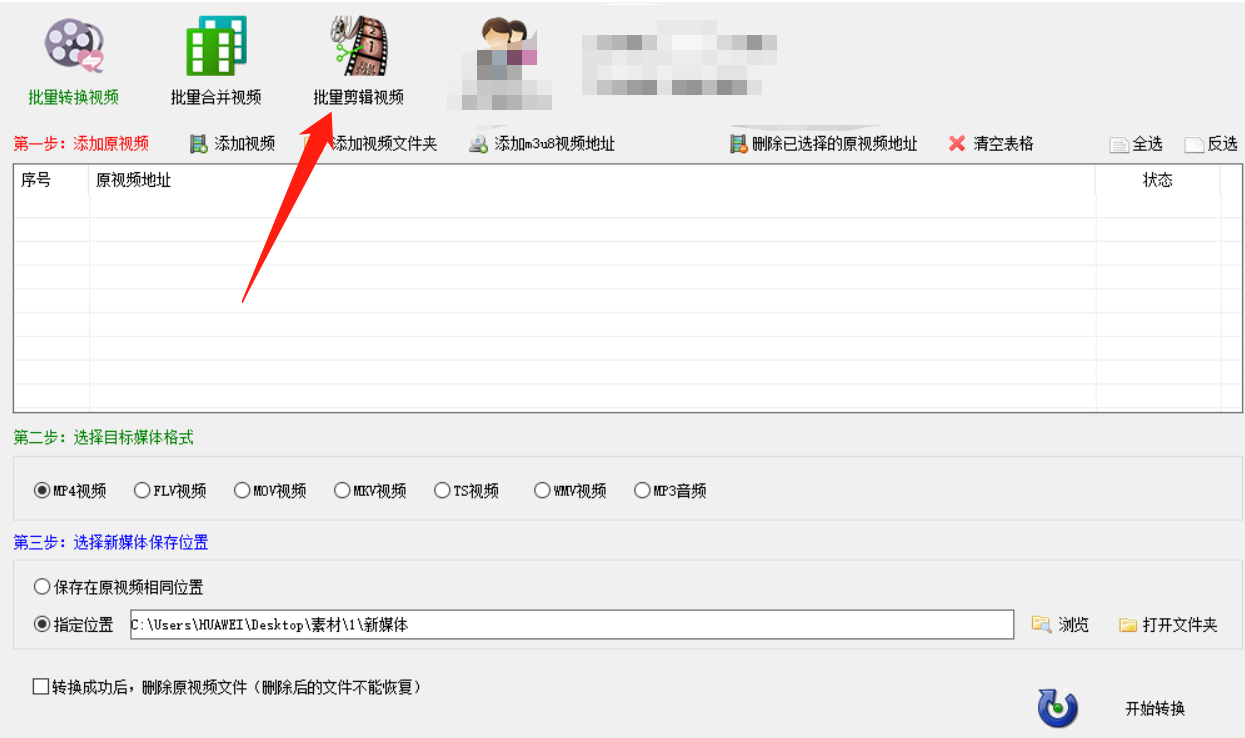Select the MP3音频 output format

(641, 490)
